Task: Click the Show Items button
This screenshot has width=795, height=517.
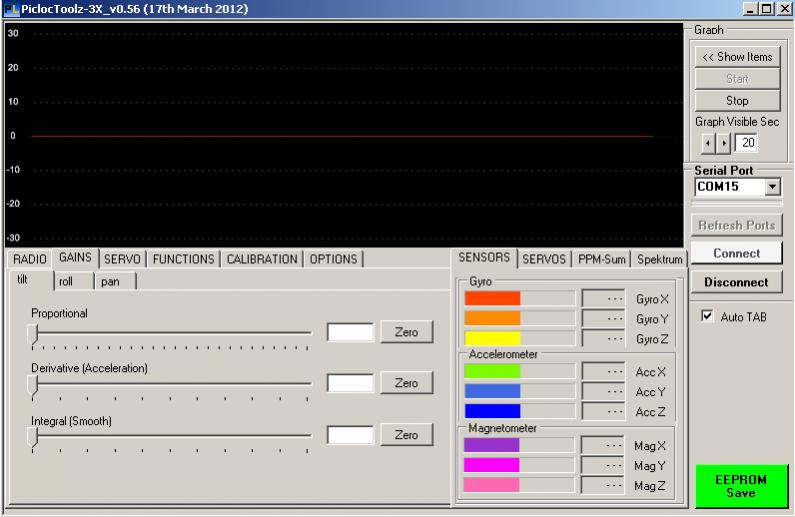Action: tap(736, 57)
